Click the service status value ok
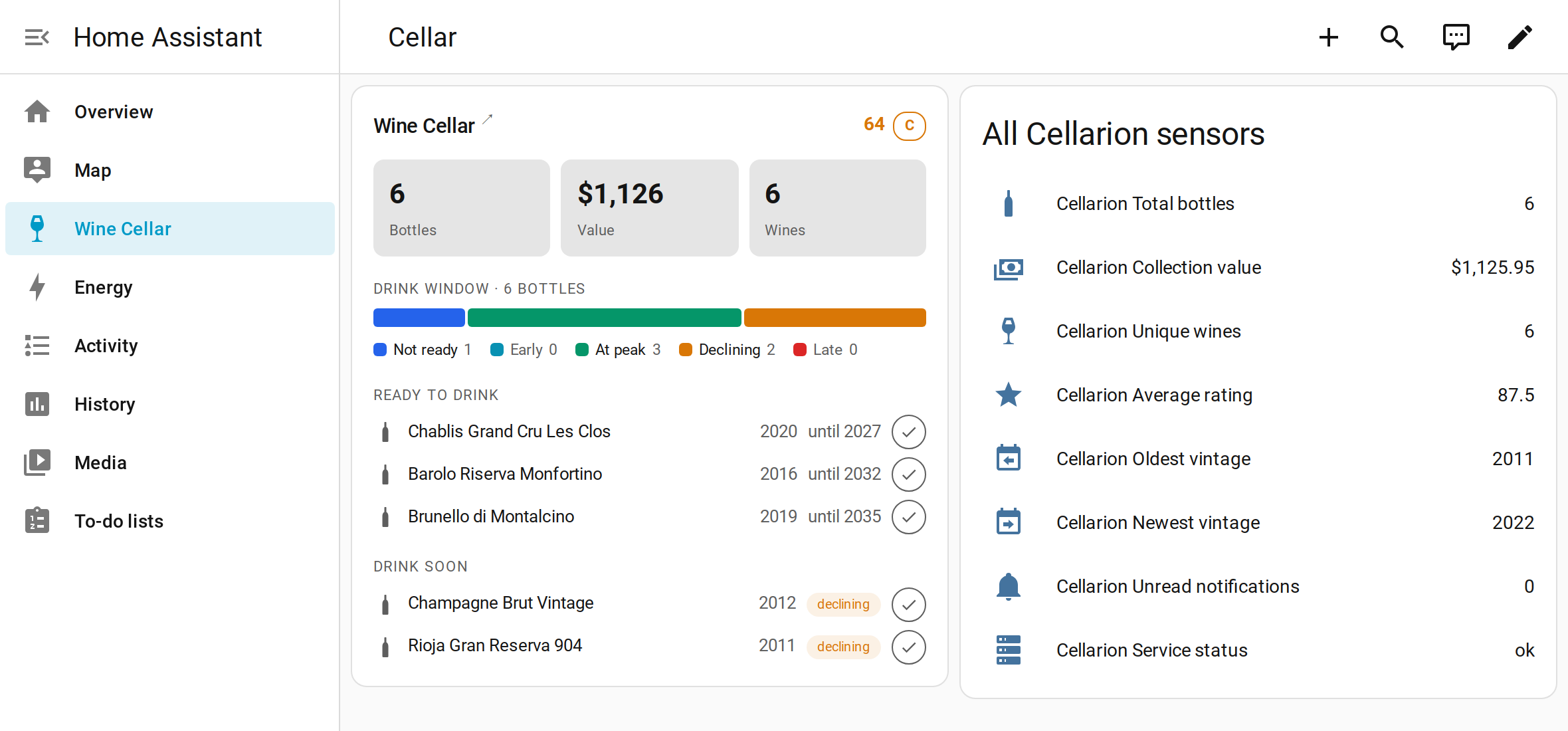This screenshot has width=1568, height=731. 1525,650
